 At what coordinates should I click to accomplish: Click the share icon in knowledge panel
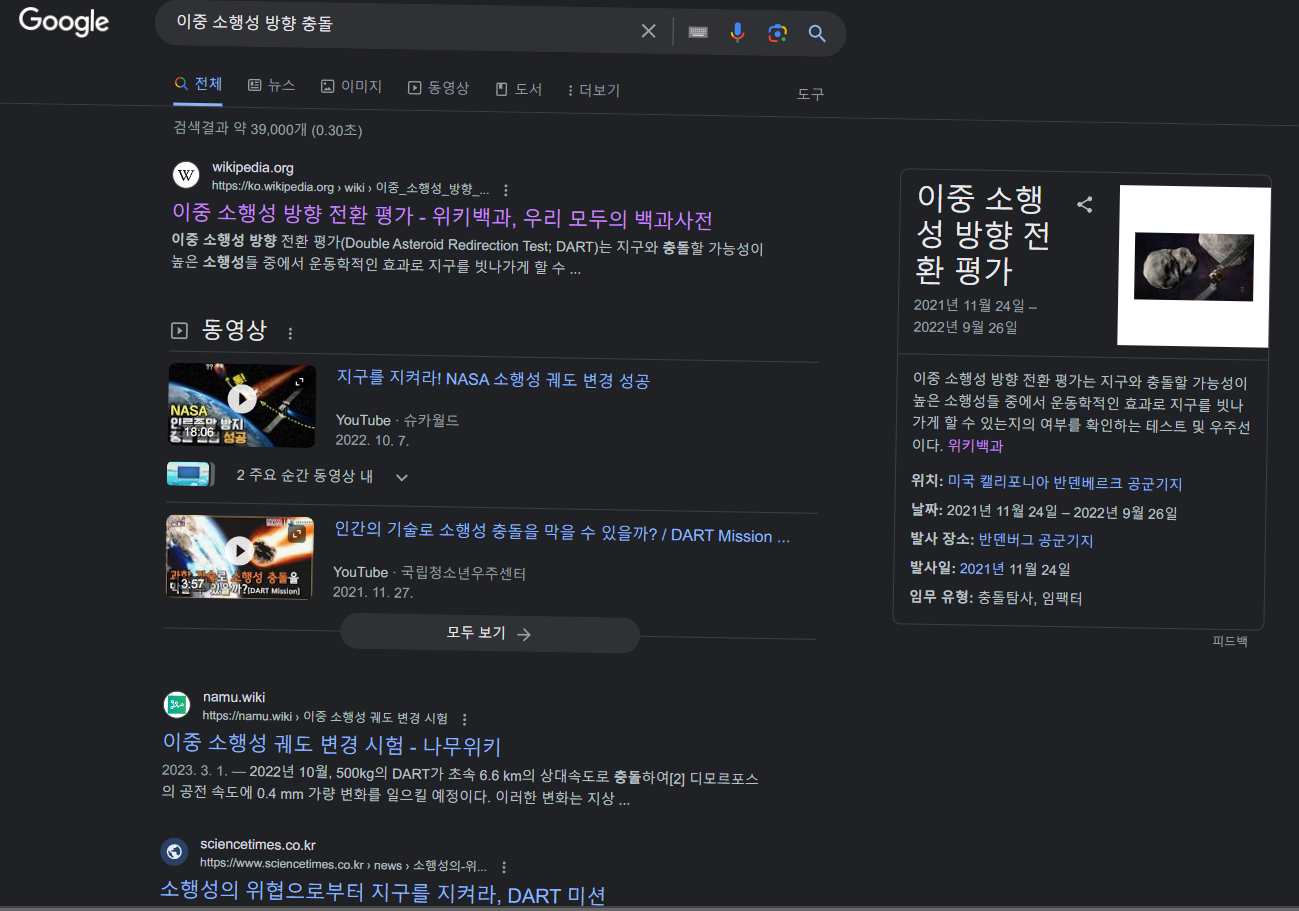1084,205
